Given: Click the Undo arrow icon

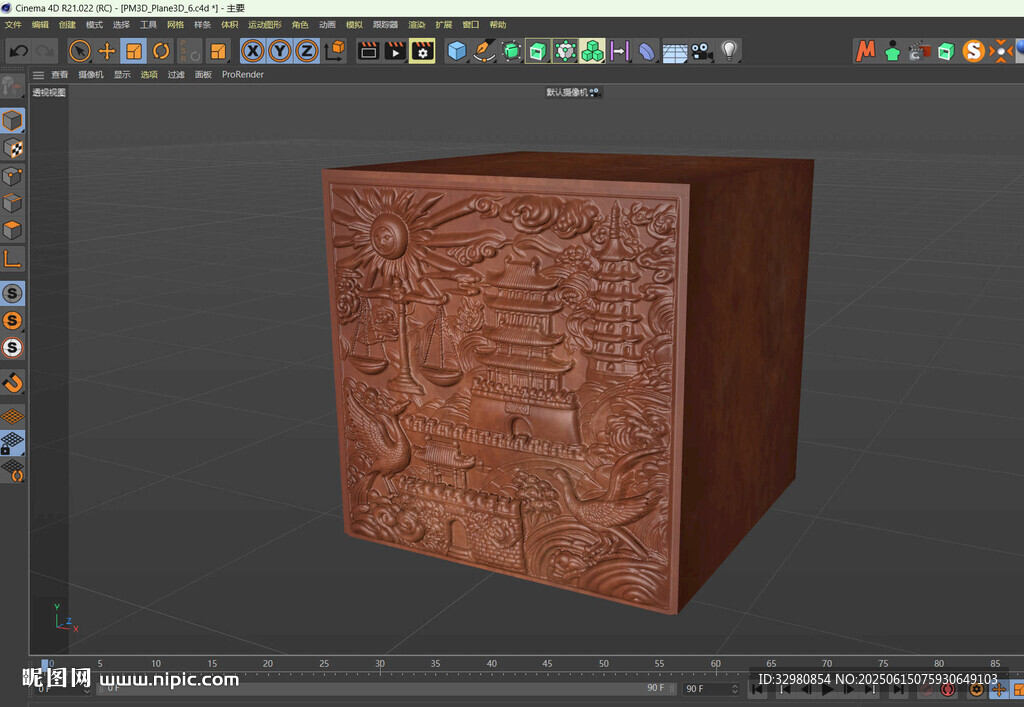Looking at the screenshot, I should point(18,51).
